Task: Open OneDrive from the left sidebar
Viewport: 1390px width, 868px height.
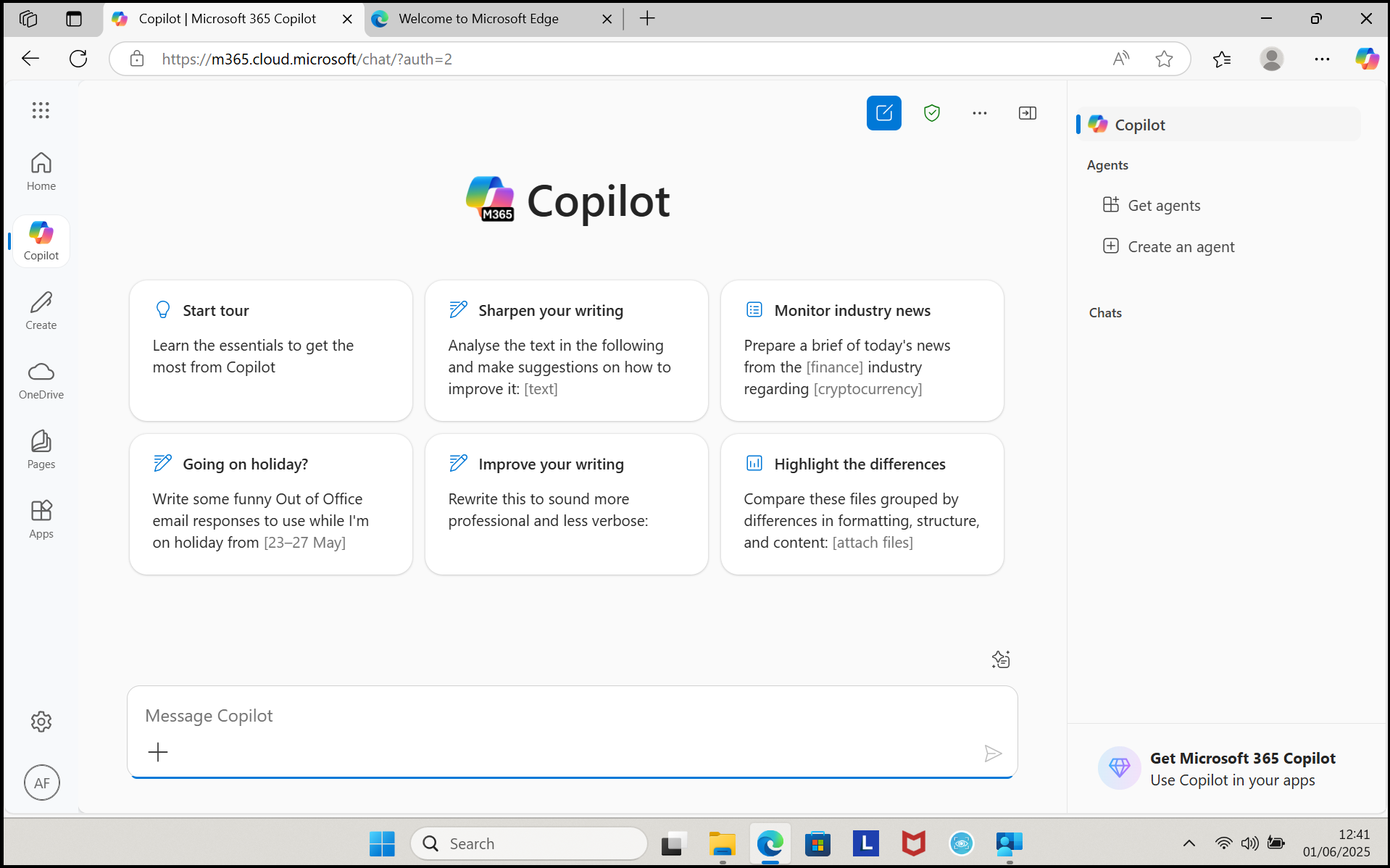Action: [41, 380]
